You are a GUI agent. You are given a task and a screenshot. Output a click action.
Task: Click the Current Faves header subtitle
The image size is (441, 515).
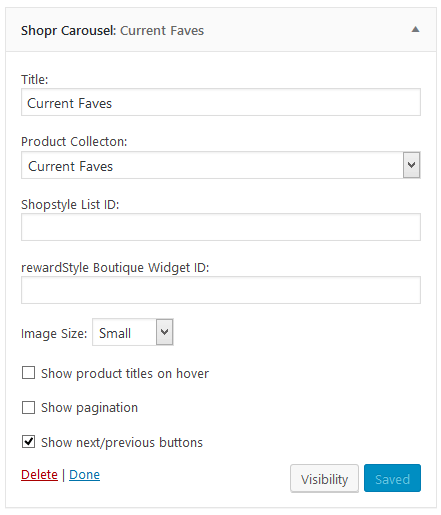[x=162, y=31]
